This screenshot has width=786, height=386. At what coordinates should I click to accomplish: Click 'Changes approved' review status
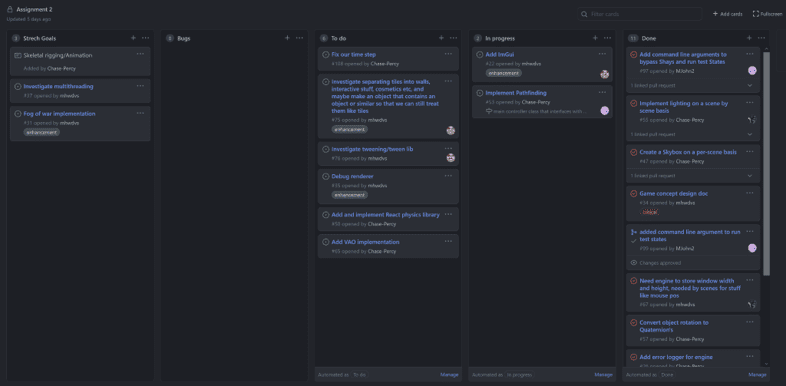660,263
